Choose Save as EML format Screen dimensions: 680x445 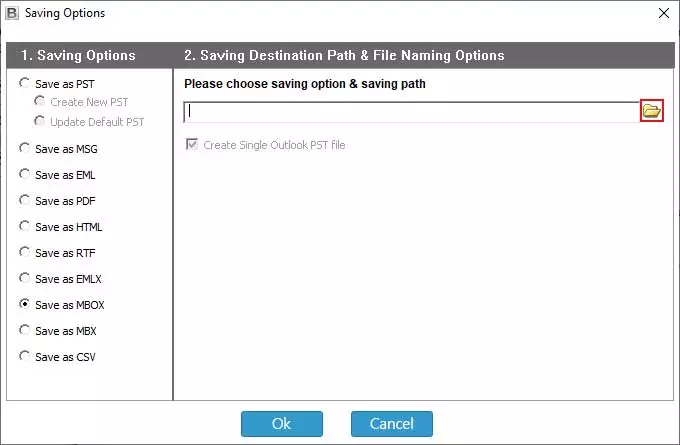(25, 174)
